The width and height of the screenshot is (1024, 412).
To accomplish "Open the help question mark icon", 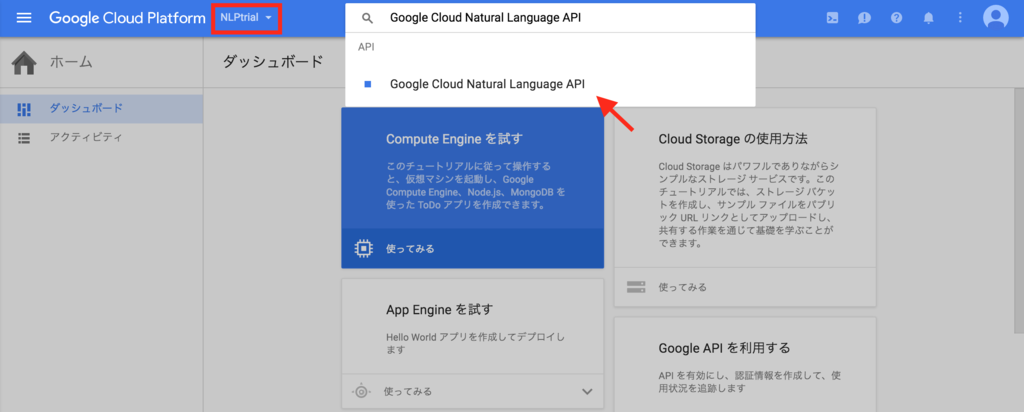I will click(897, 18).
